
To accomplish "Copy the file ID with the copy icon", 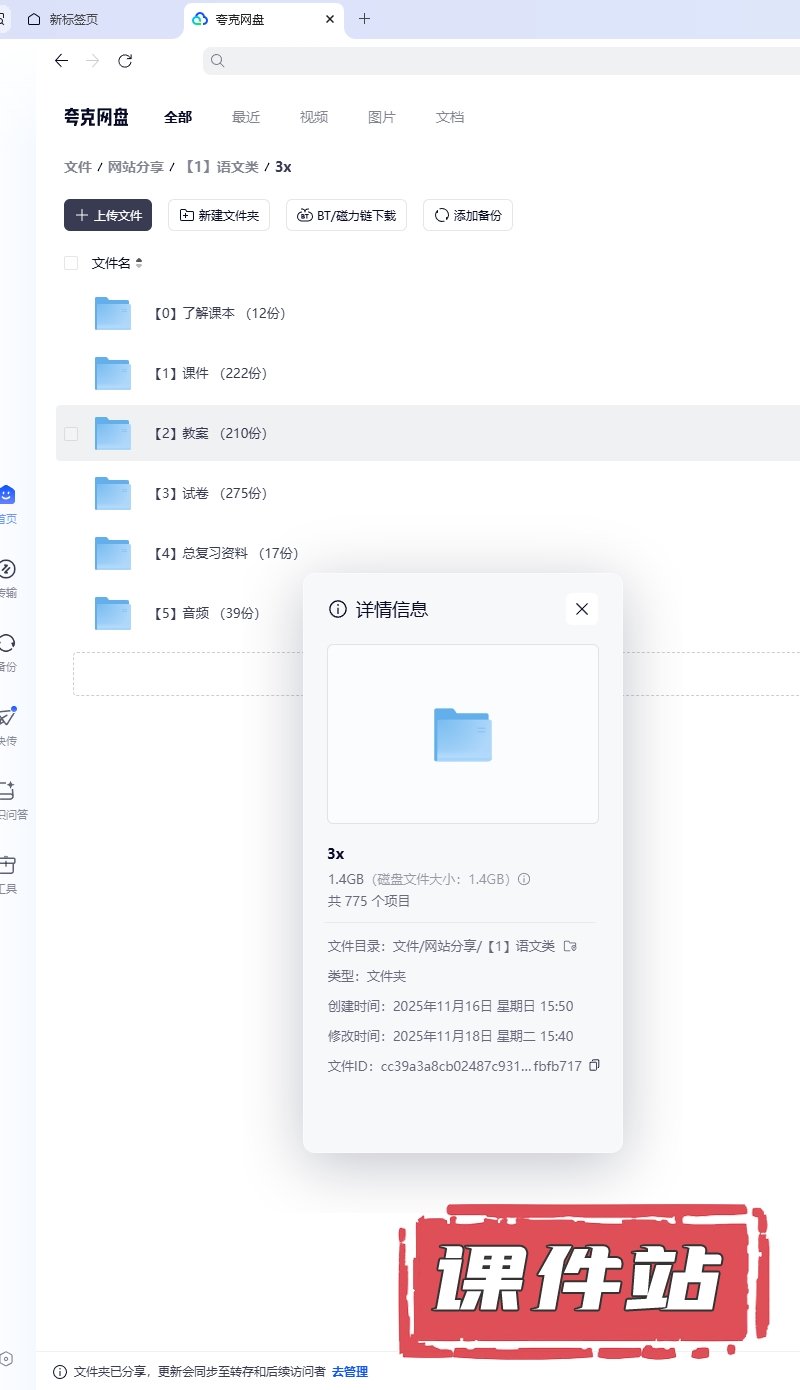I will click(594, 1066).
